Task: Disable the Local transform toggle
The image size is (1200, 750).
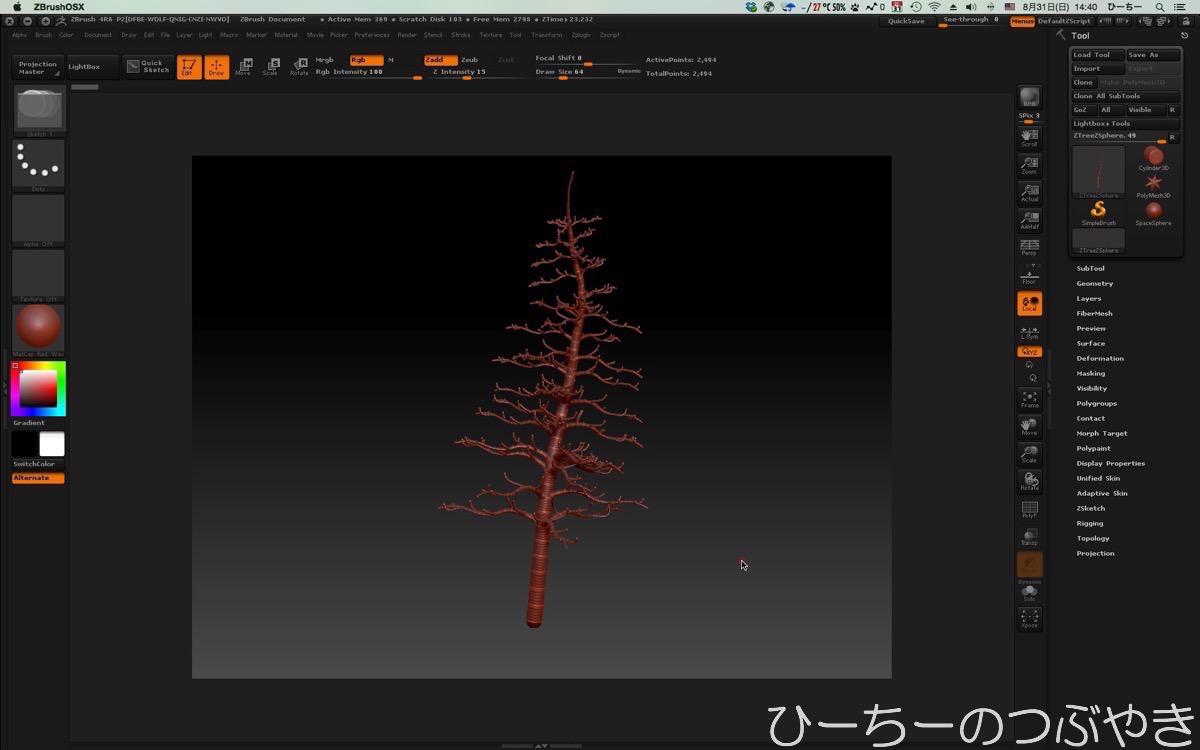Action: coord(1029,303)
